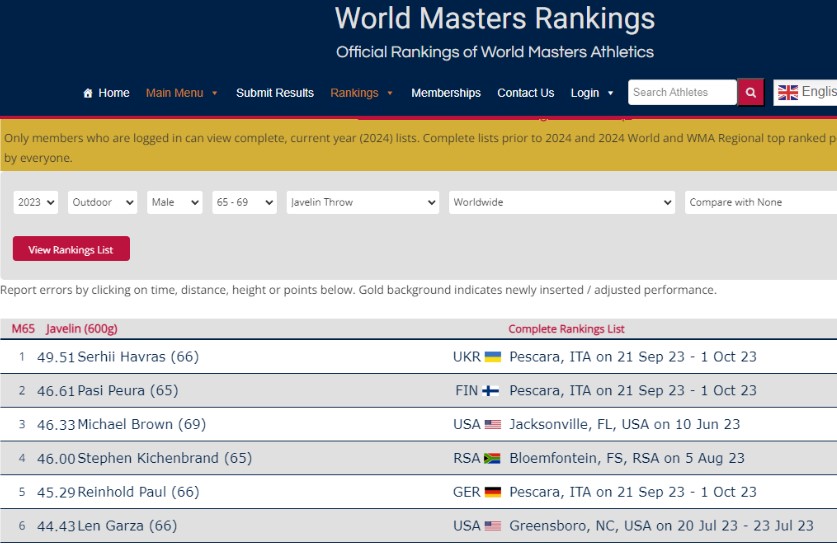Expand the Male gender dropdown
837x551 pixels.
tap(174, 202)
